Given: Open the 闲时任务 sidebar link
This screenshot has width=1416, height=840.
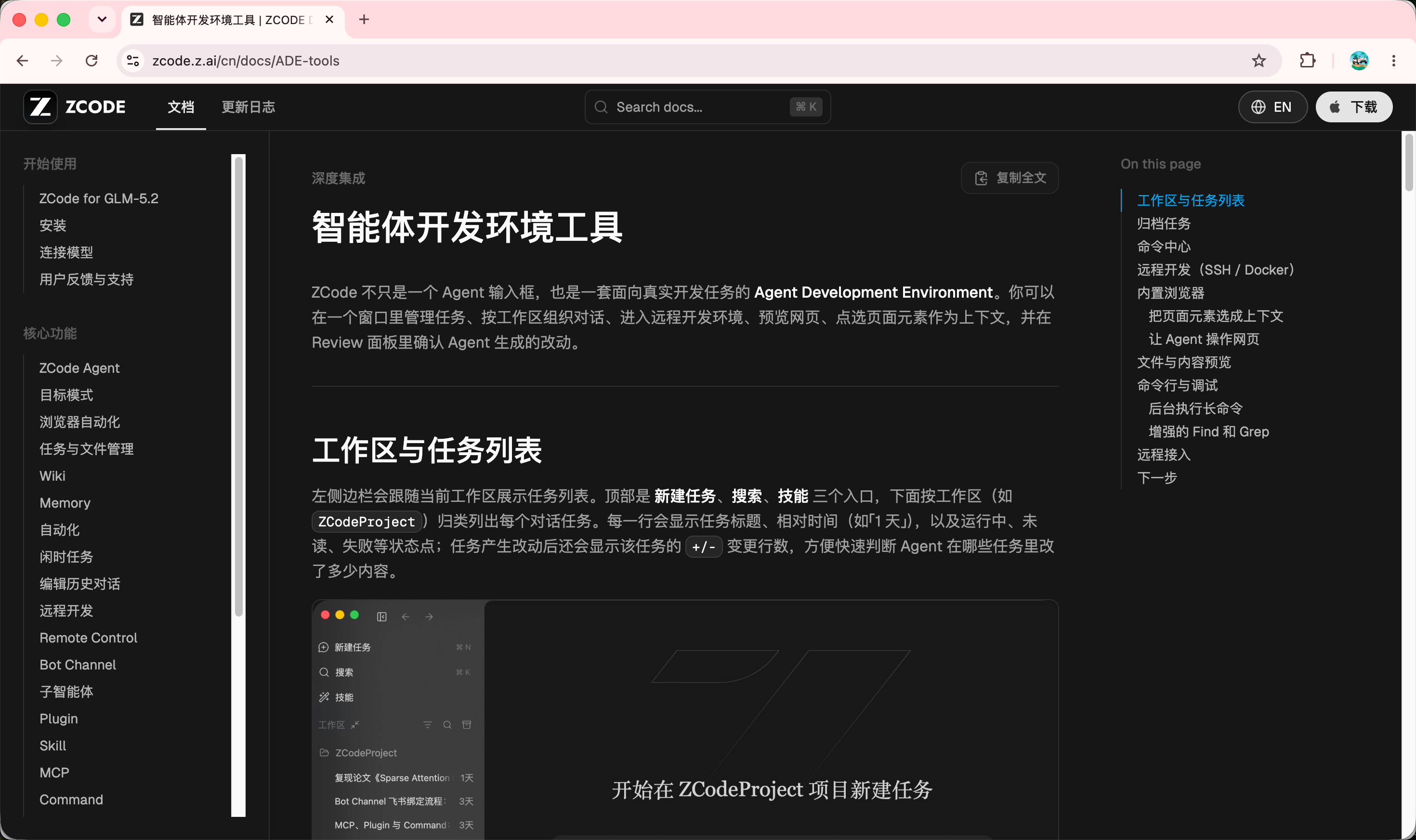Looking at the screenshot, I should [x=66, y=557].
